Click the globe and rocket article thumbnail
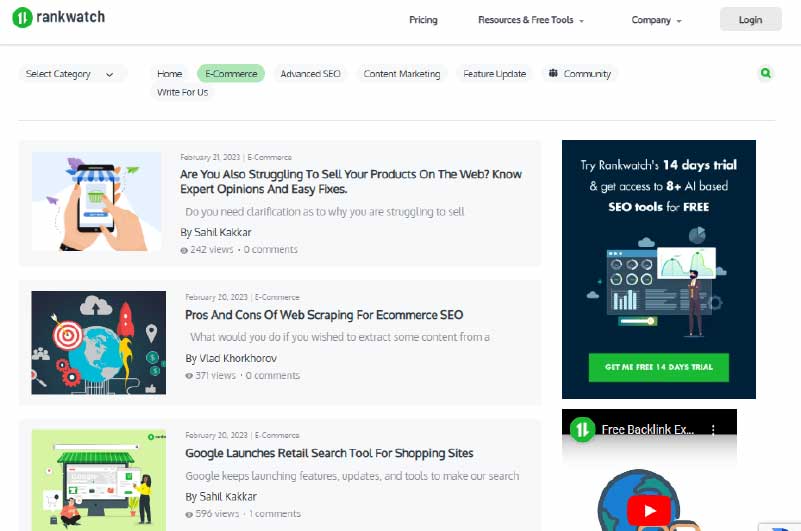 (99, 342)
